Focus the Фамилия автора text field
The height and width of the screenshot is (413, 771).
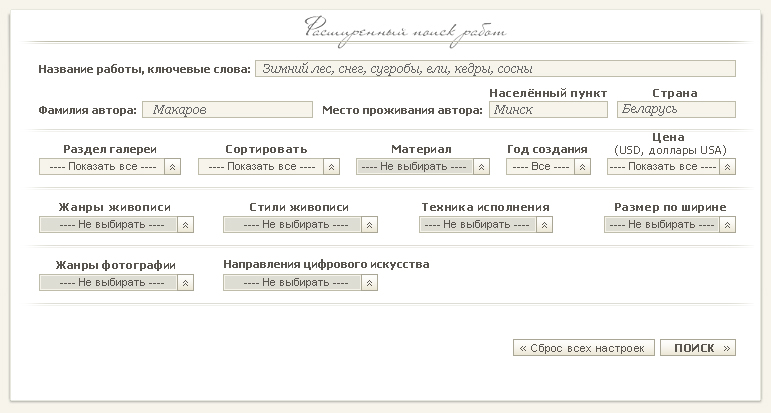coord(227,109)
